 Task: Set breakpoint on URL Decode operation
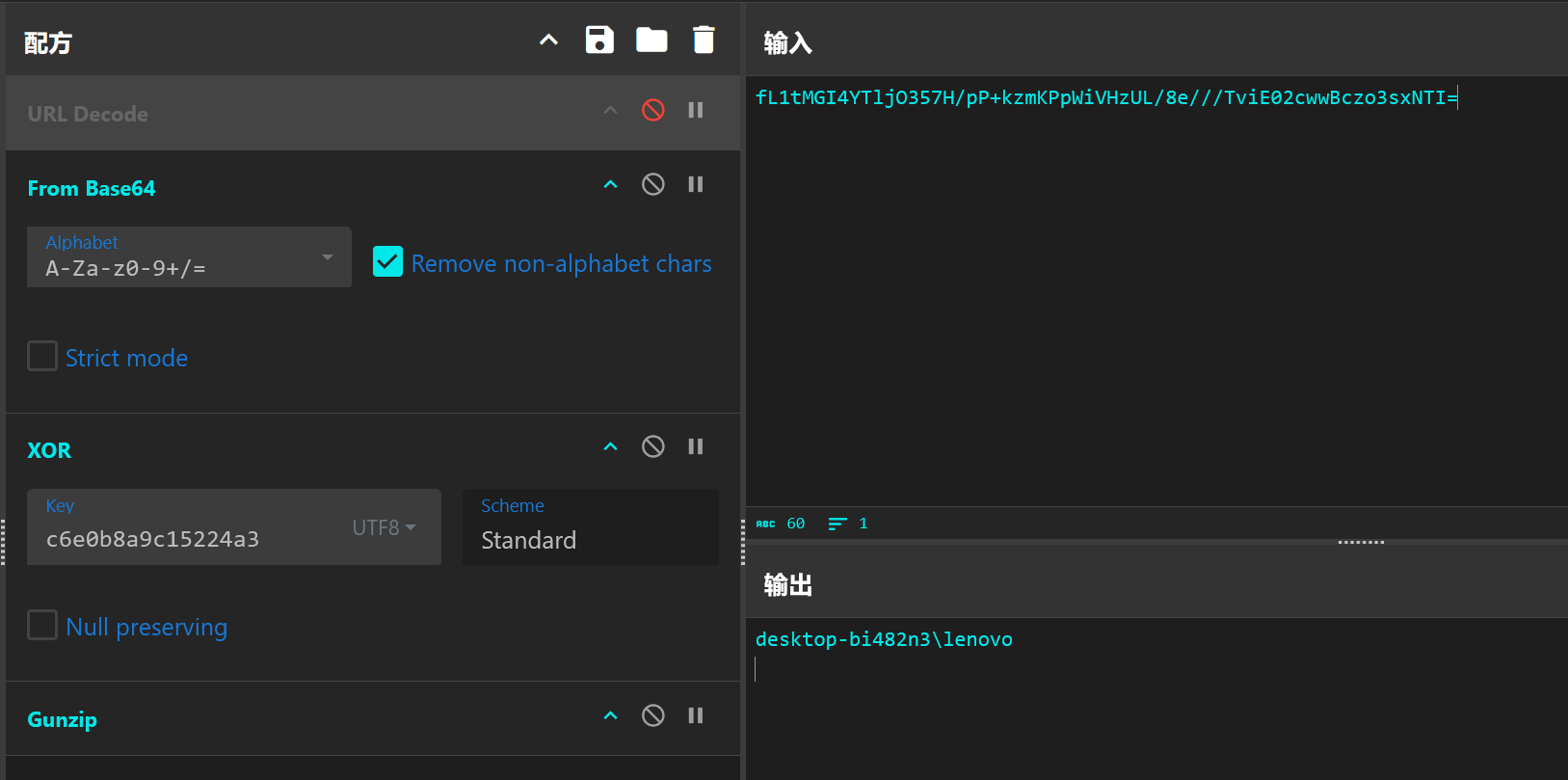click(x=695, y=110)
